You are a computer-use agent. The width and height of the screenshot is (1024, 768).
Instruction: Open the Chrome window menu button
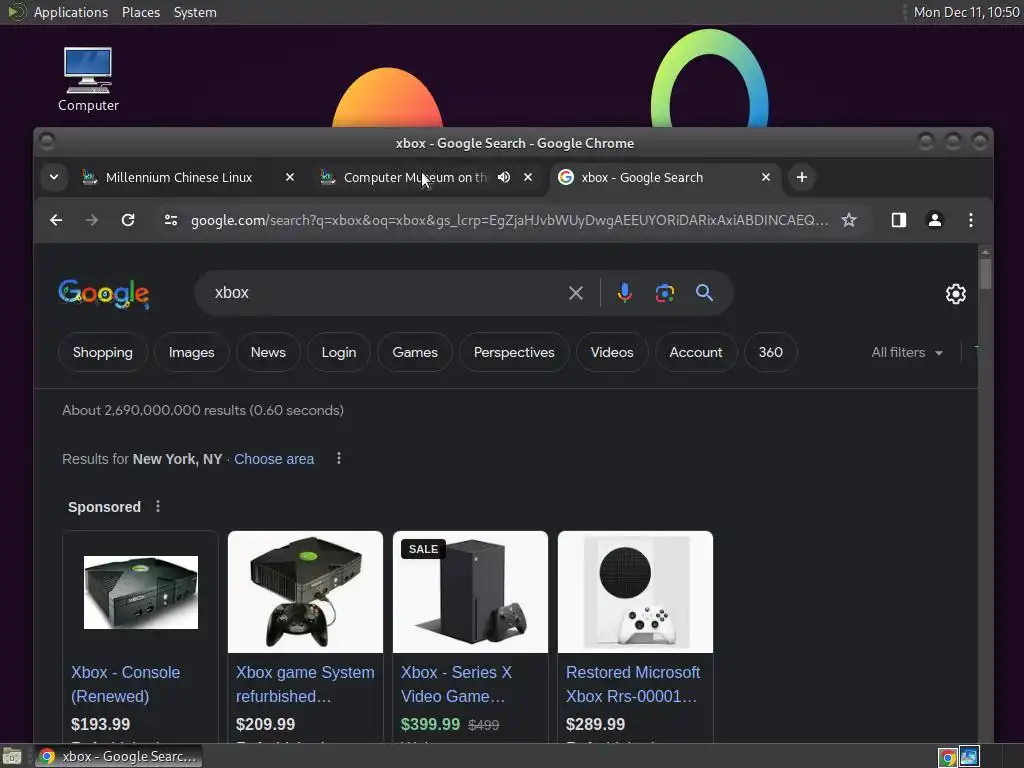(x=47, y=142)
